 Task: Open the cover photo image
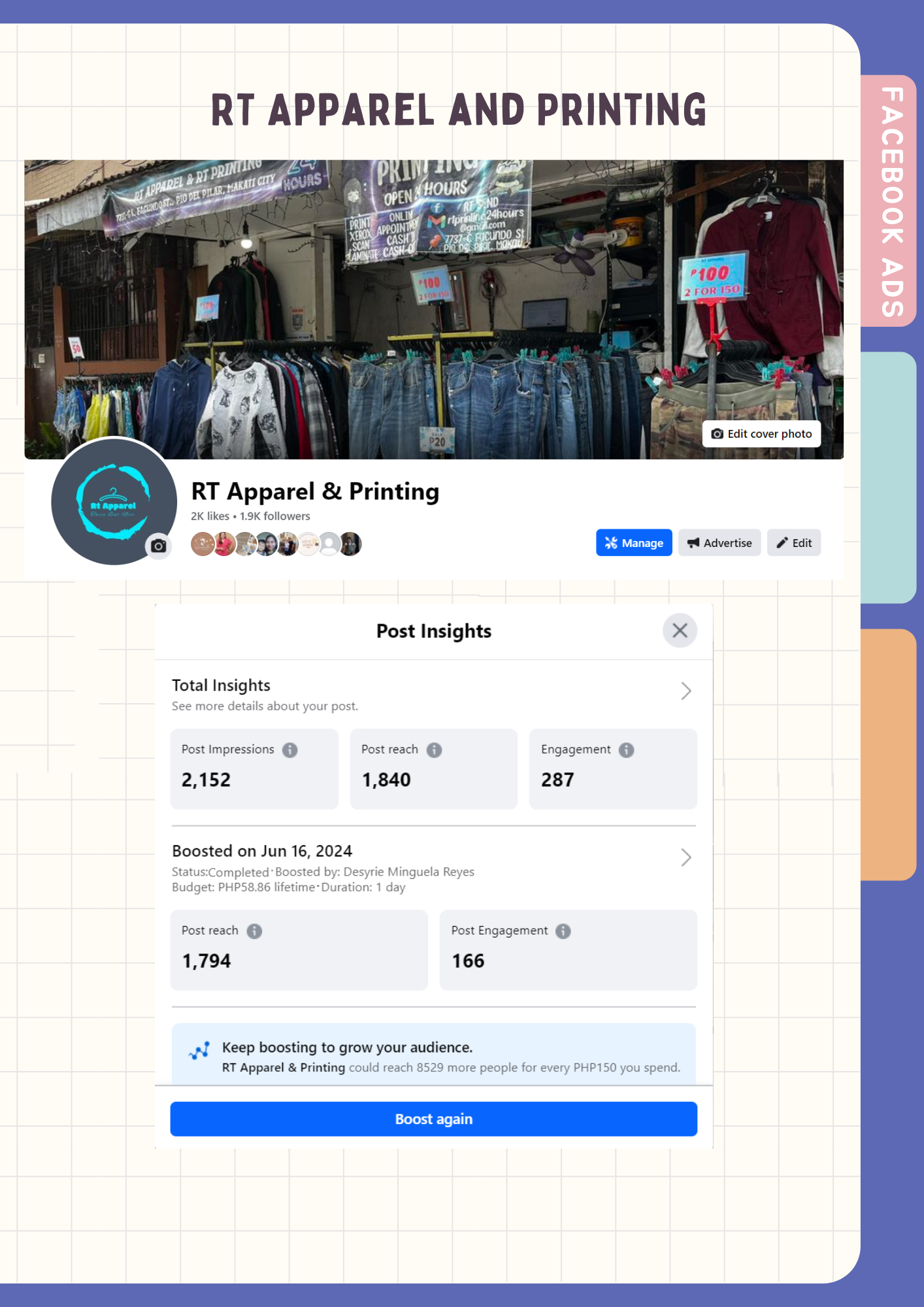click(x=434, y=309)
